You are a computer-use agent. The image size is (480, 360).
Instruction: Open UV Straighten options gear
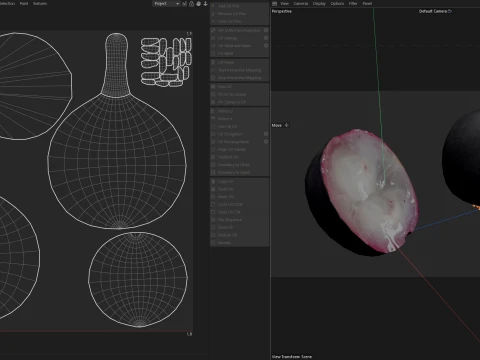point(266,134)
